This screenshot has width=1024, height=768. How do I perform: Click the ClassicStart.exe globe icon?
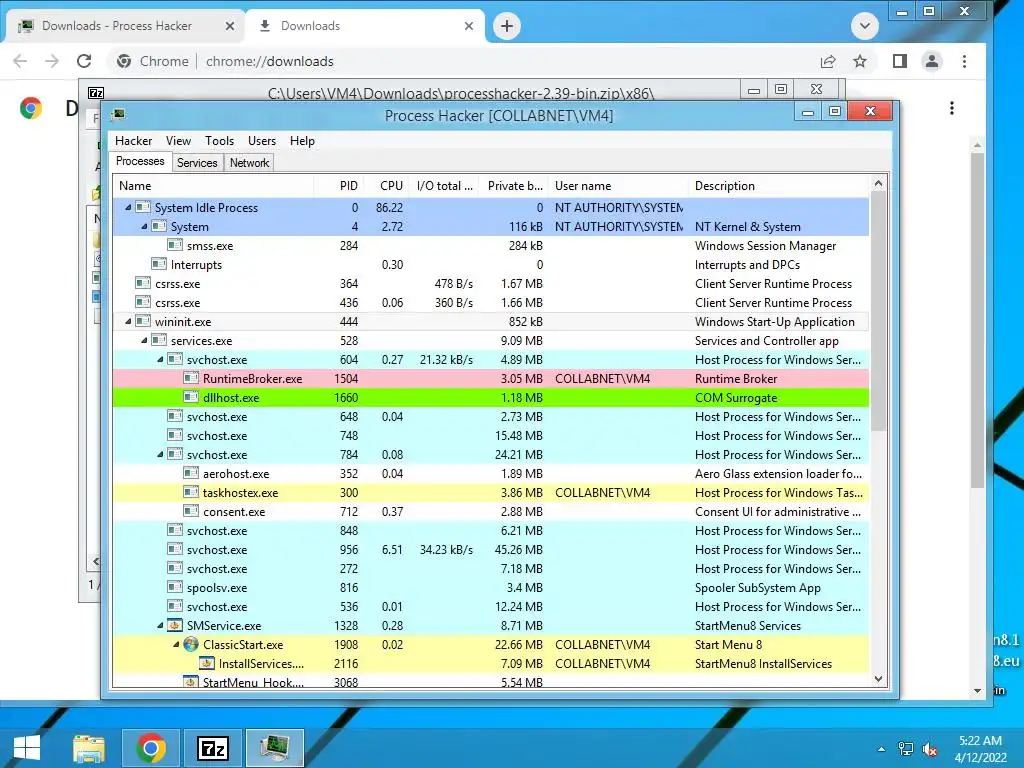191,645
